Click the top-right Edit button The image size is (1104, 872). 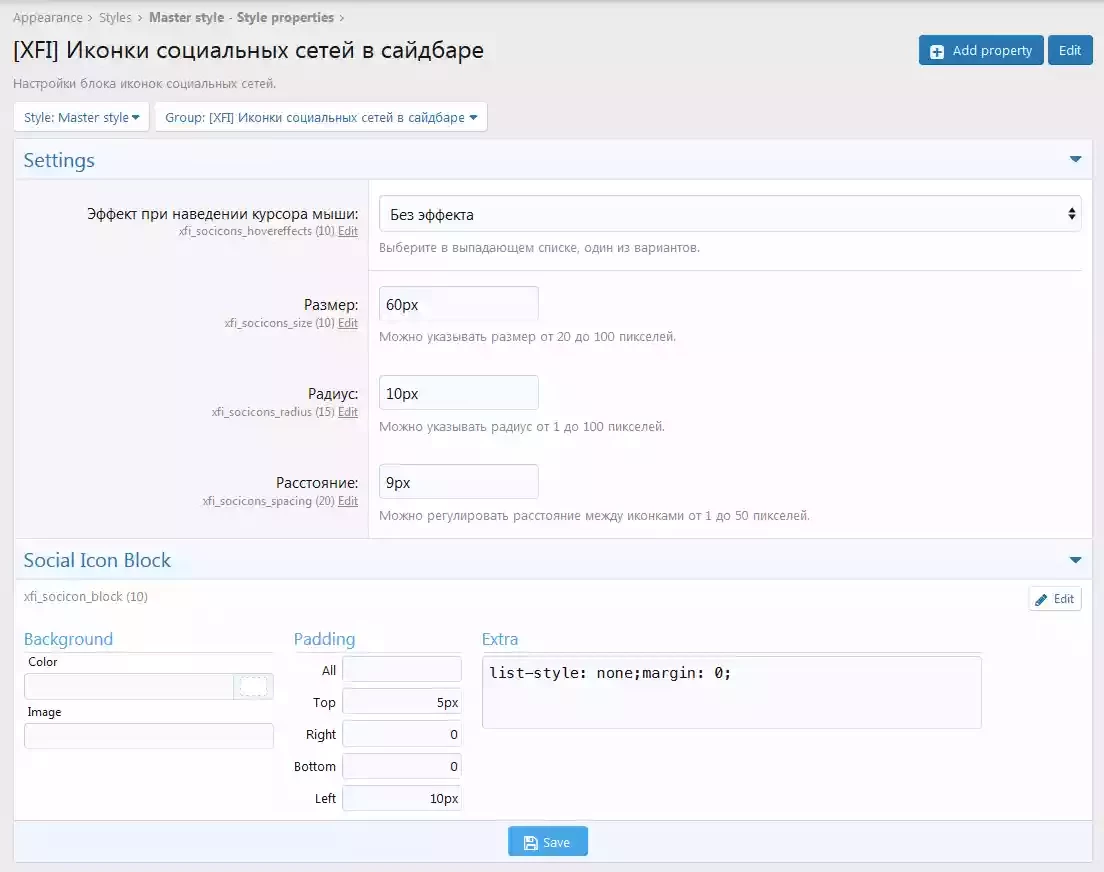[x=1070, y=51]
